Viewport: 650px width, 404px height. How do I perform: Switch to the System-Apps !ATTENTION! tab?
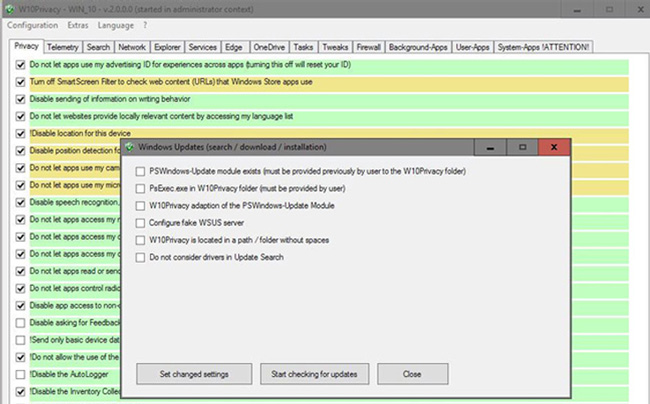coord(543,47)
